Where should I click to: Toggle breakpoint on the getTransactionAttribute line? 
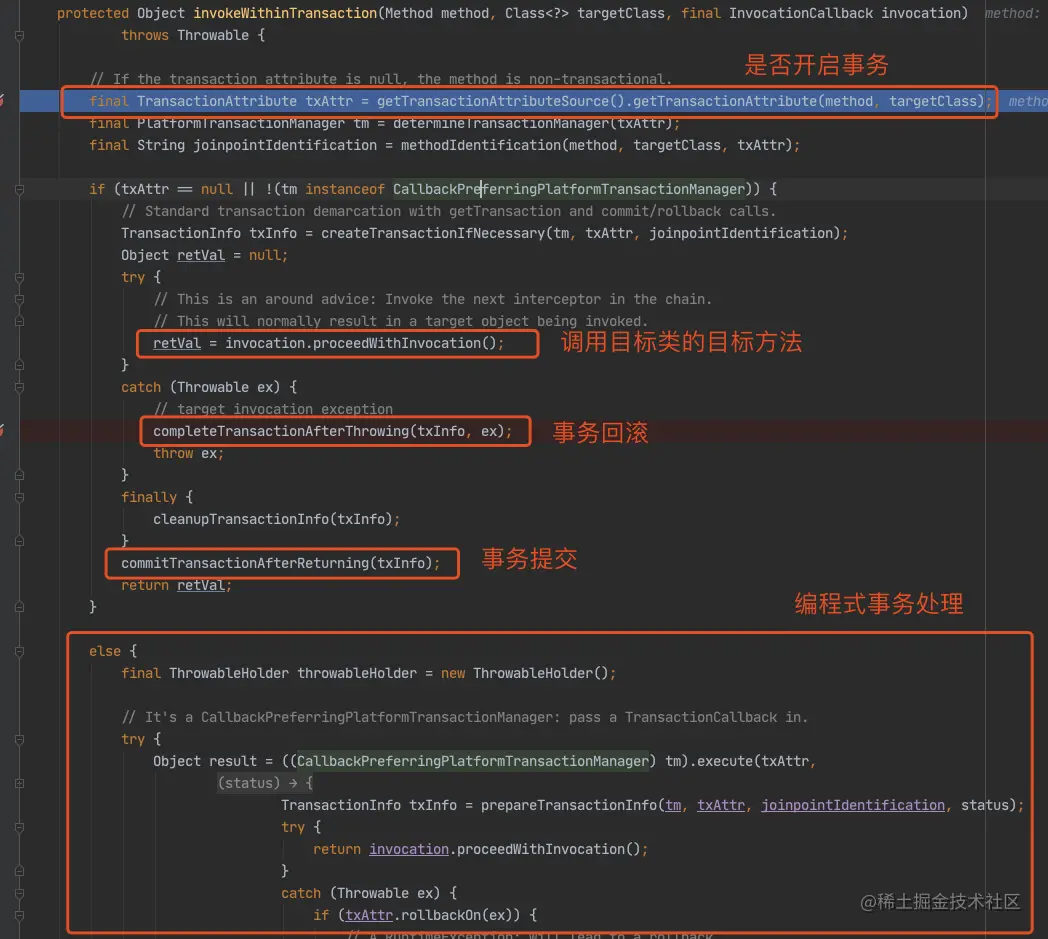pos(2,101)
